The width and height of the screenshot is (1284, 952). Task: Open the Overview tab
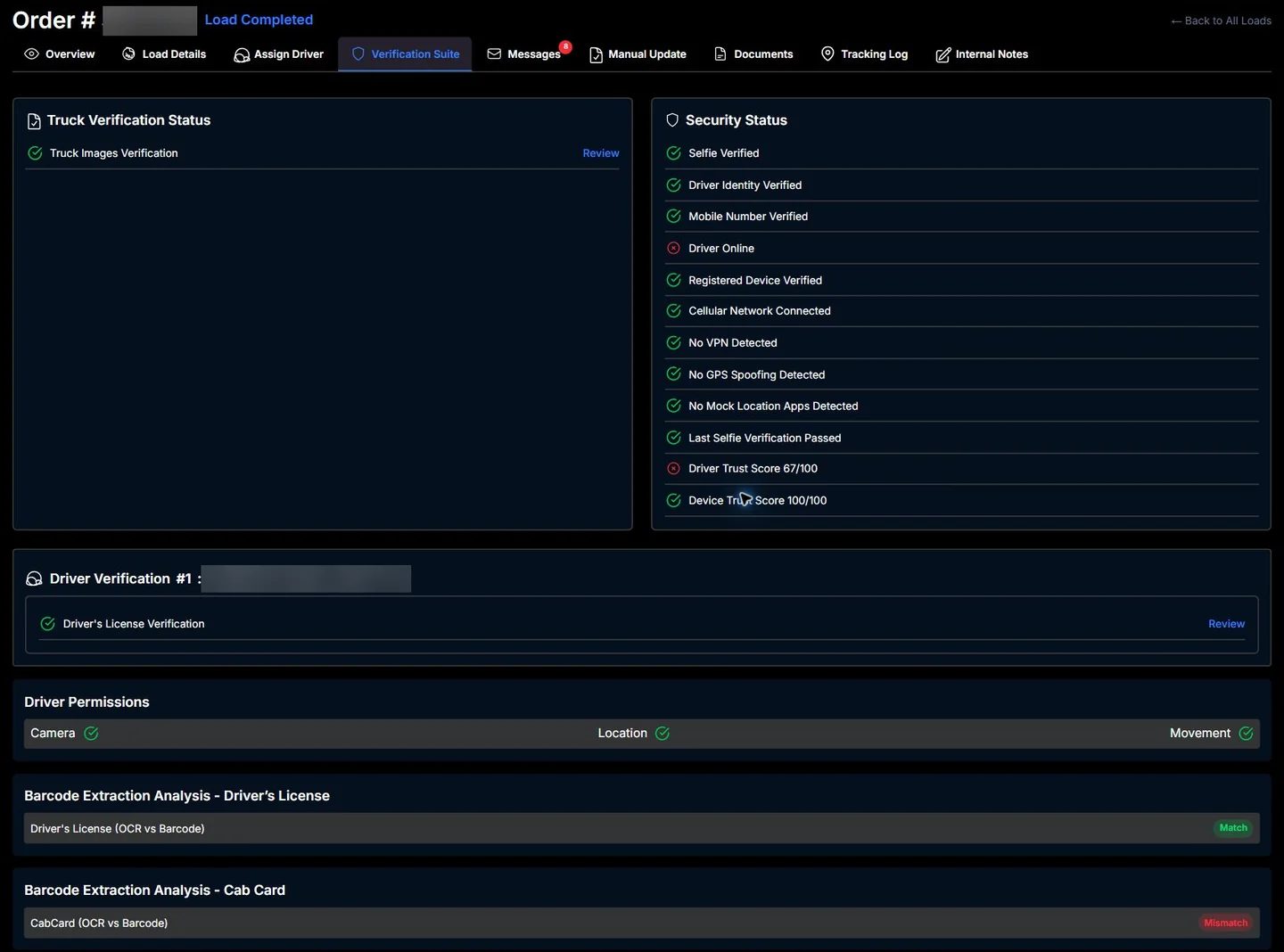click(60, 54)
